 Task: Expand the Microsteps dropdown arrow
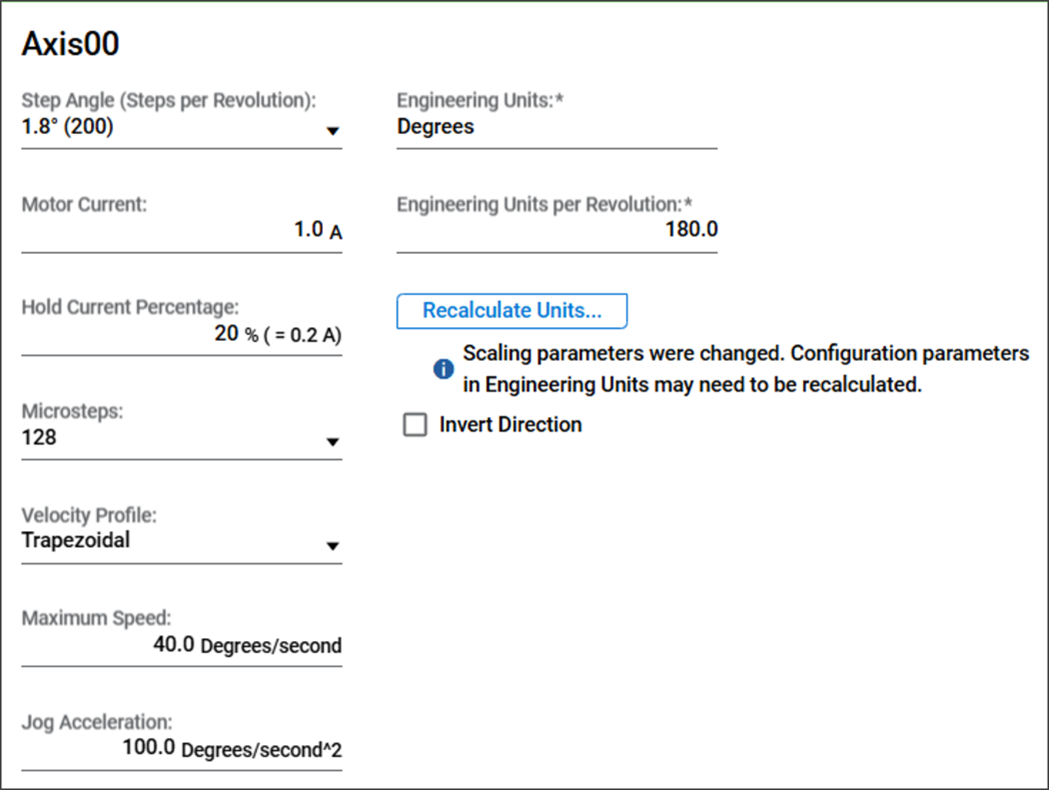click(x=332, y=442)
